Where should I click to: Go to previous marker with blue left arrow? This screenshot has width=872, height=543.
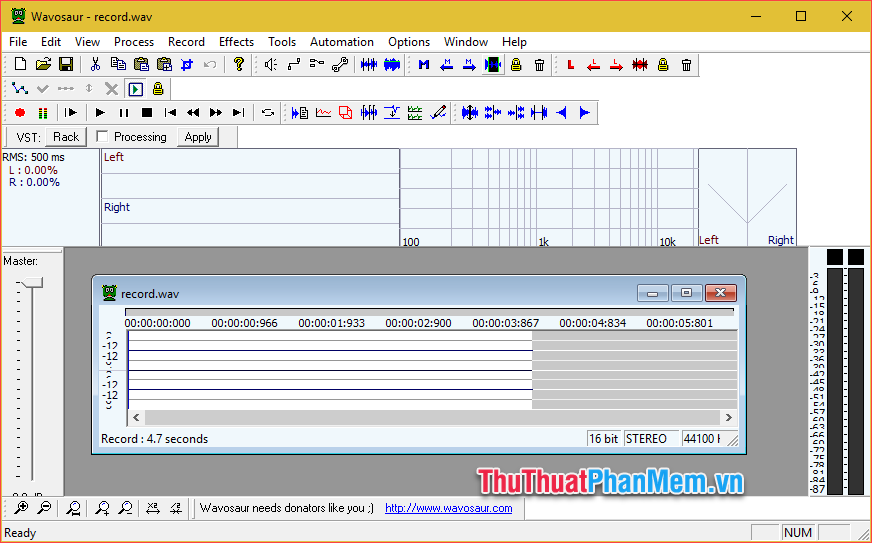pyautogui.click(x=447, y=65)
